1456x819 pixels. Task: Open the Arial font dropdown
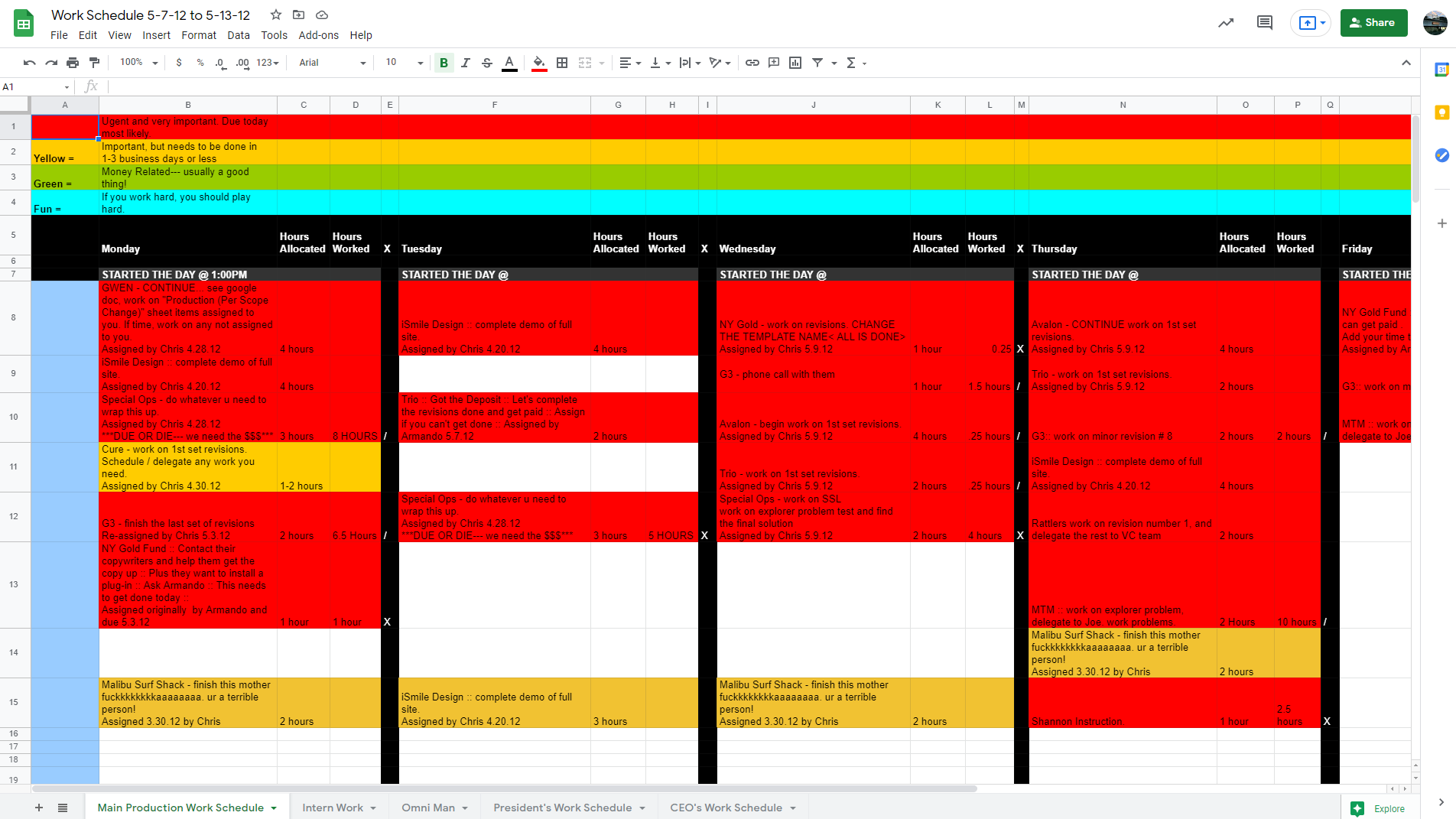(333, 63)
